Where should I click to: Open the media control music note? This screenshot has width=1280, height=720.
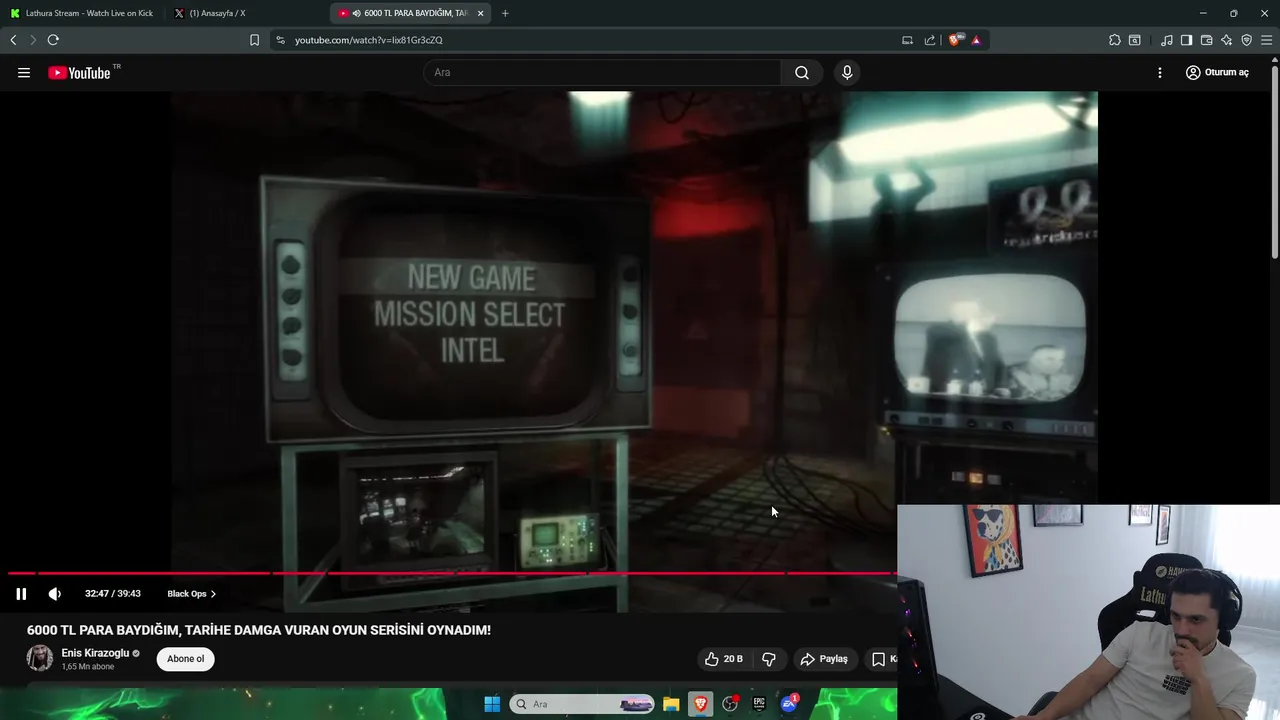tap(1167, 40)
